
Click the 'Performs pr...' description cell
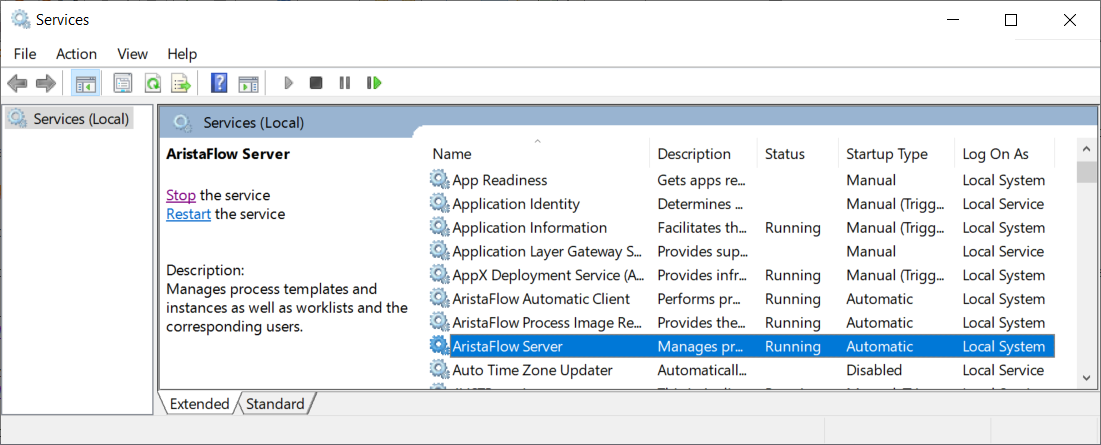click(x=699, y=298)
